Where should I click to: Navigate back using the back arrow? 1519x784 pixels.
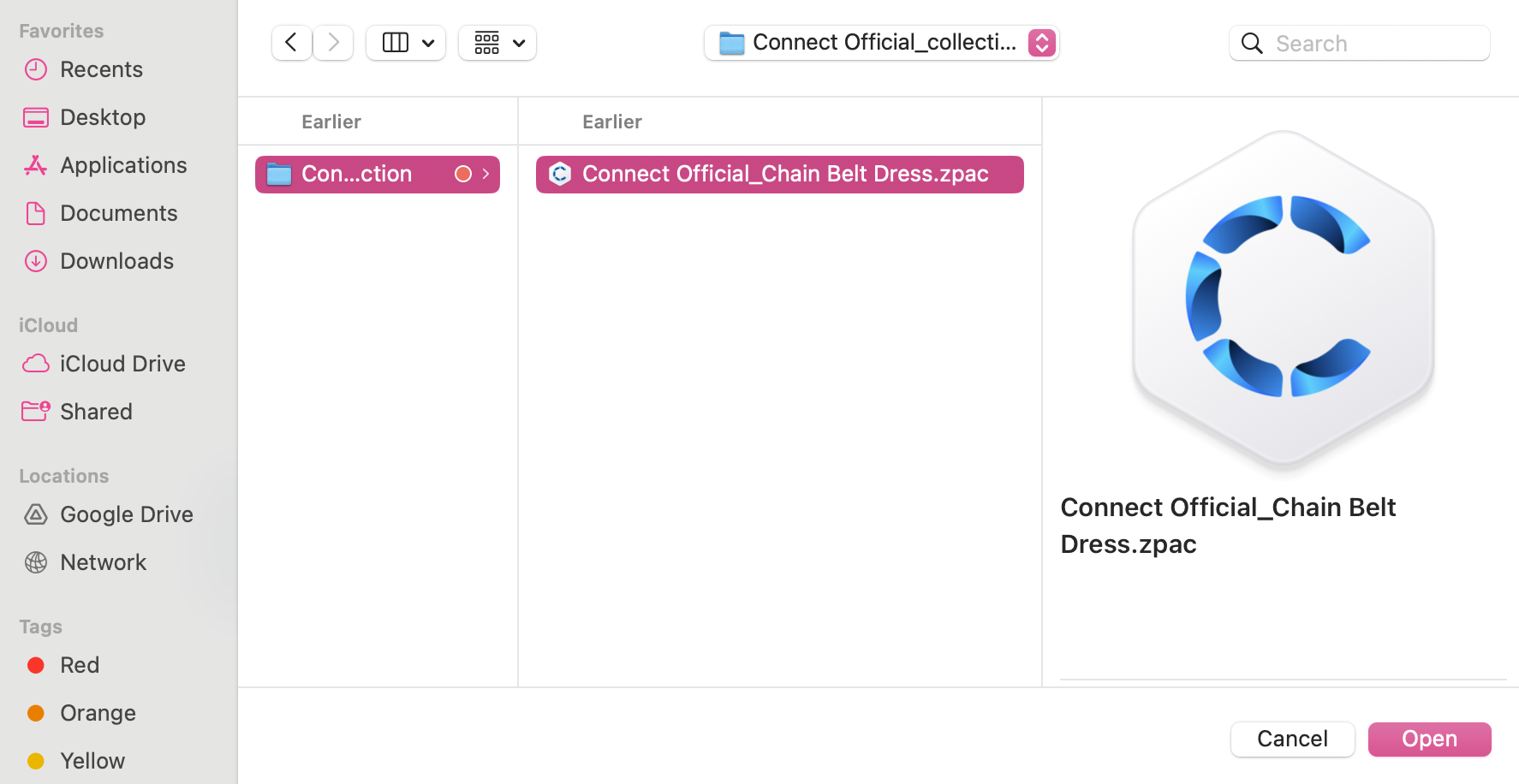point(291,42)
